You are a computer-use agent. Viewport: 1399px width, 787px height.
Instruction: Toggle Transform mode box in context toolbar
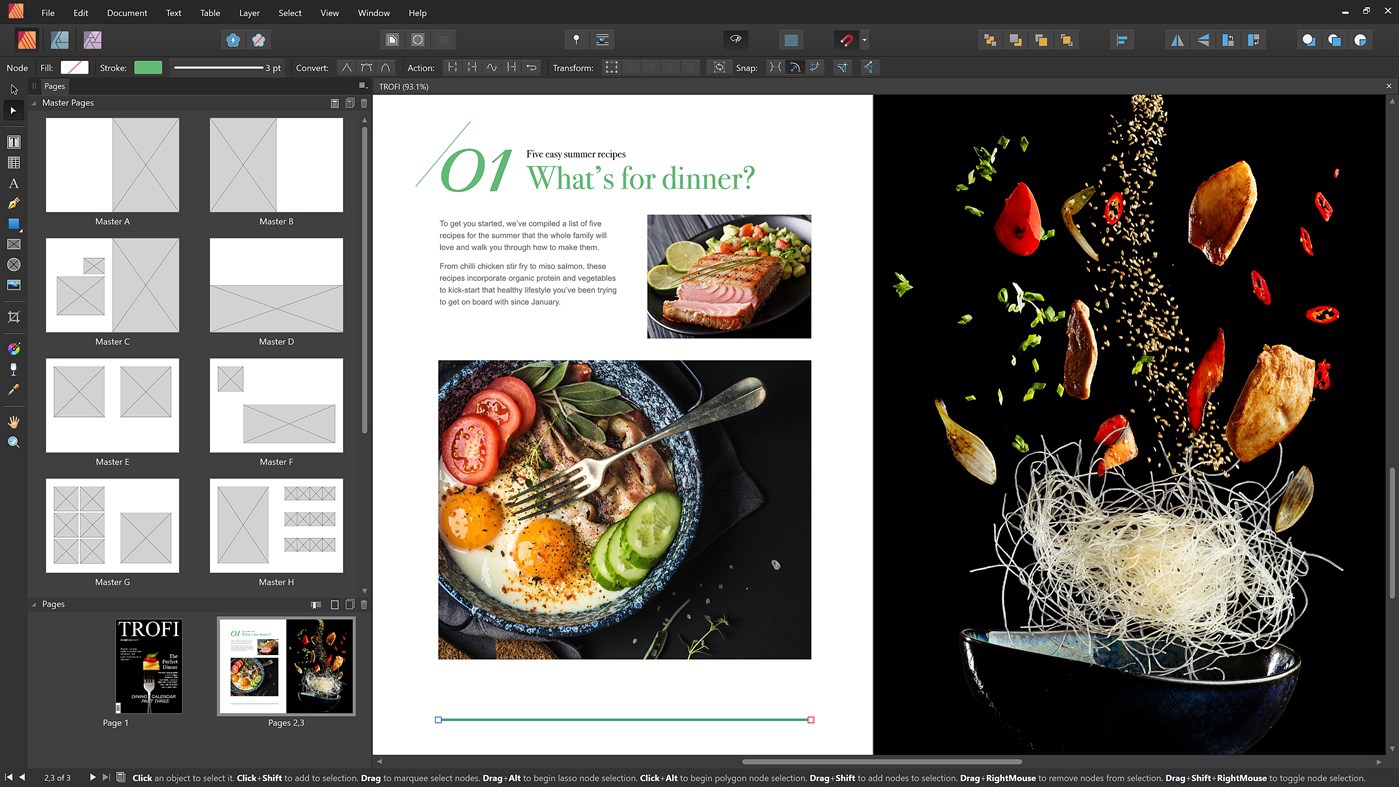coord(611,68)
